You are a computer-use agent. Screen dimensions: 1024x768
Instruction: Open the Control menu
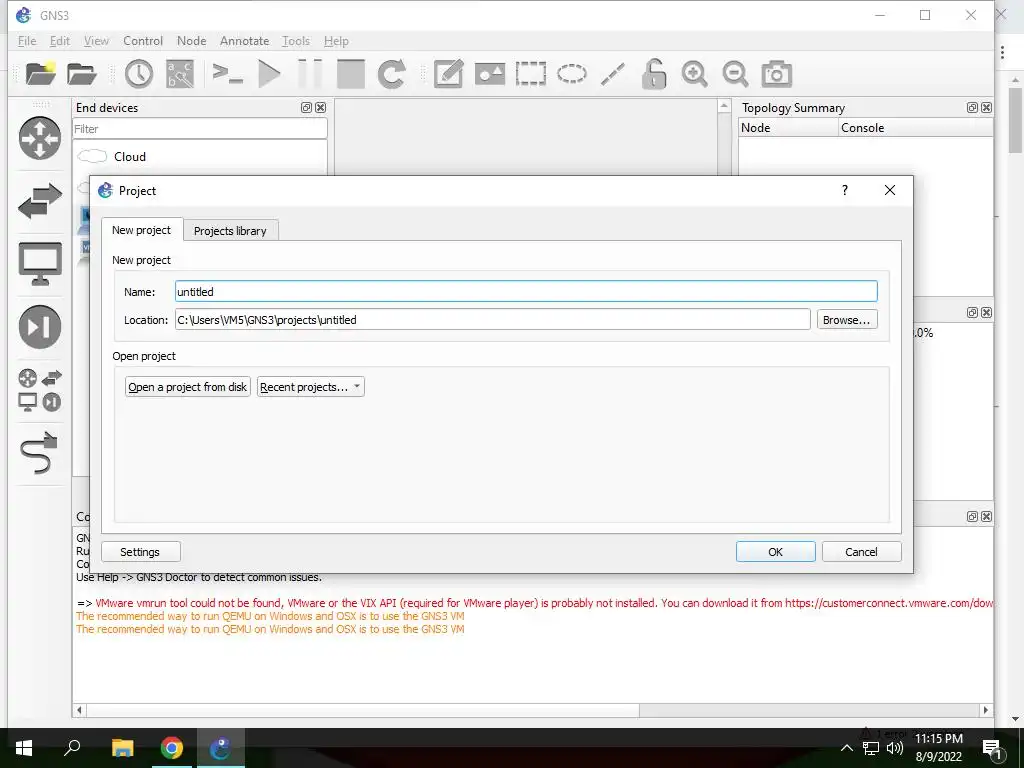click(143, 40)
